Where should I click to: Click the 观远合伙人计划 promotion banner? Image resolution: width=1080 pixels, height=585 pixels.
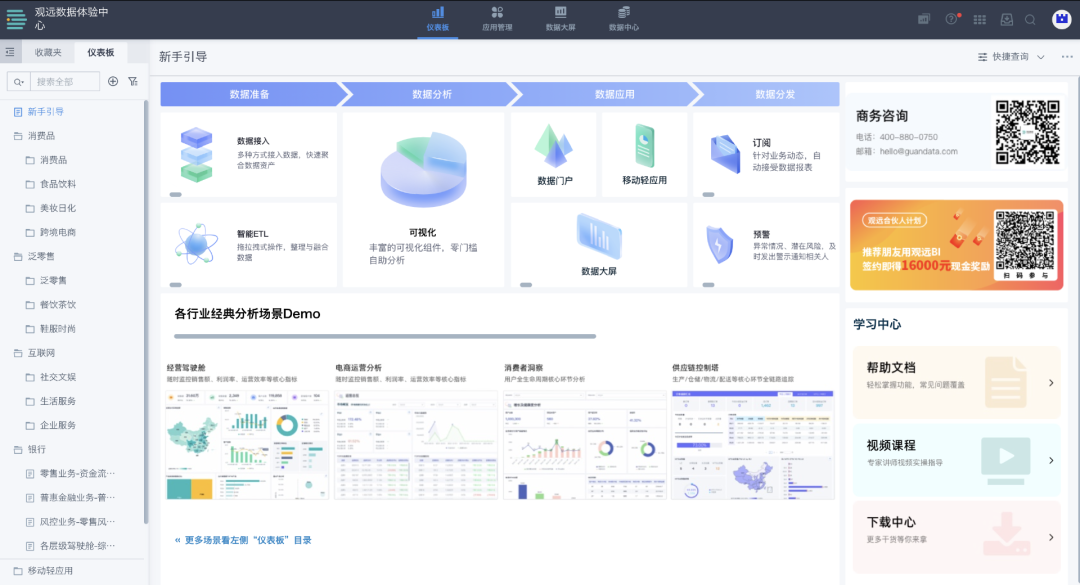pos(957,245)
